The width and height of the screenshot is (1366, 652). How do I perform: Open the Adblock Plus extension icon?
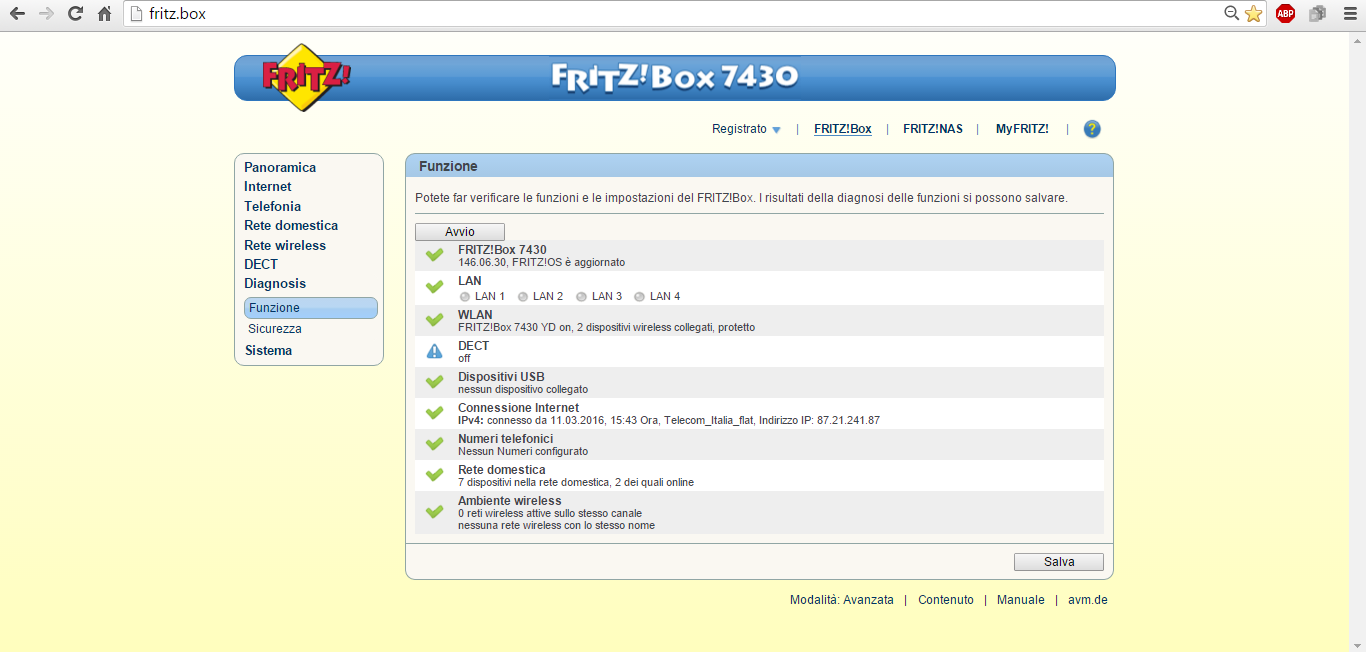[1286, 14]
